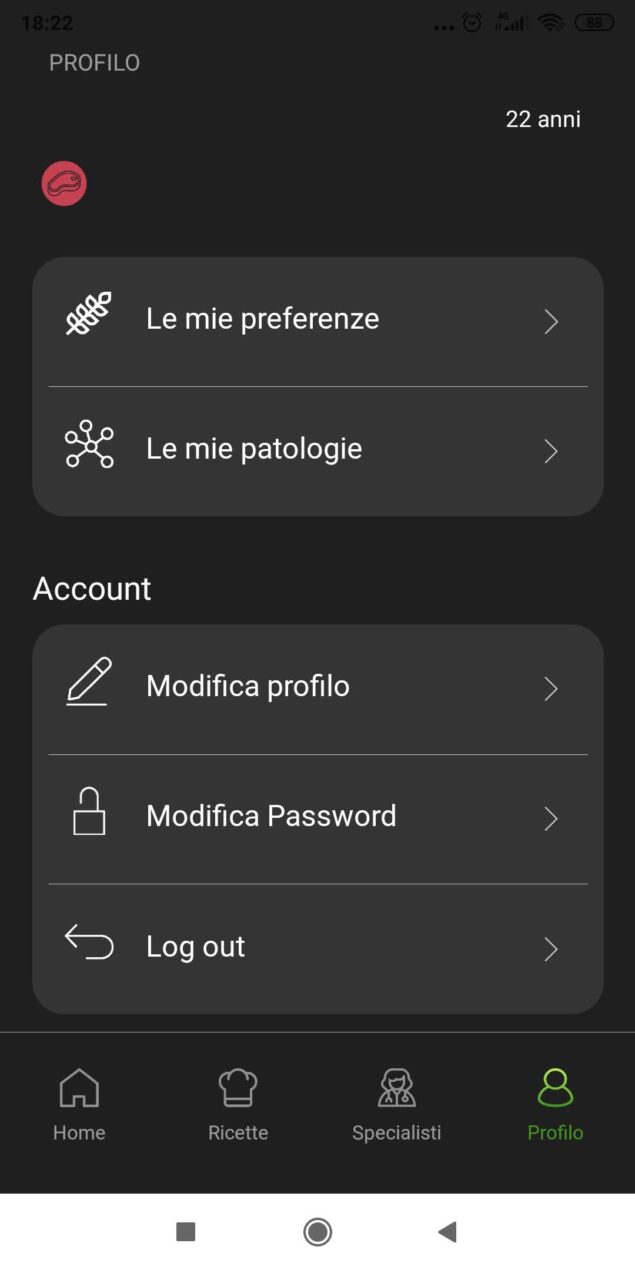Screen dimensions: 635x1270
Task: Tap the Android back triangle button
Action: [447, 1232]
